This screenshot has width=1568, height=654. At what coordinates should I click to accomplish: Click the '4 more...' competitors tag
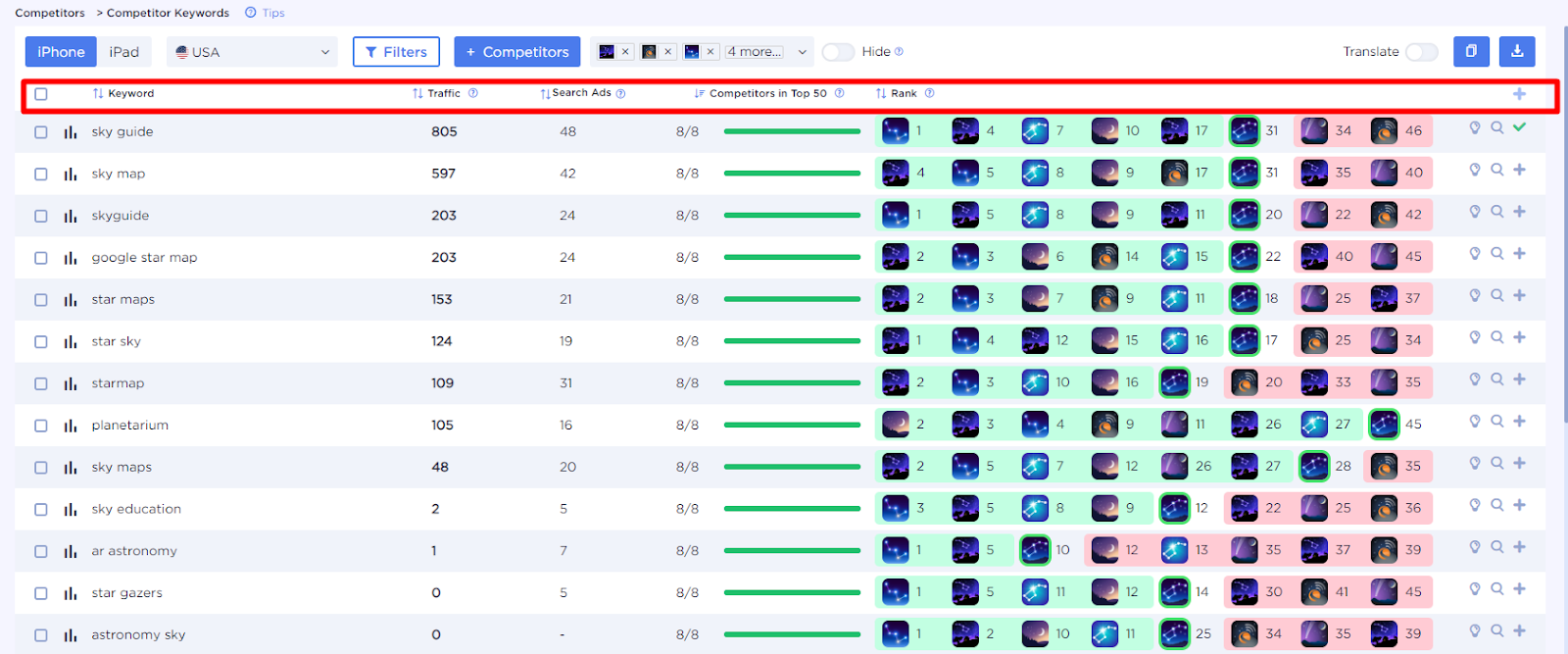coord(755,52)
